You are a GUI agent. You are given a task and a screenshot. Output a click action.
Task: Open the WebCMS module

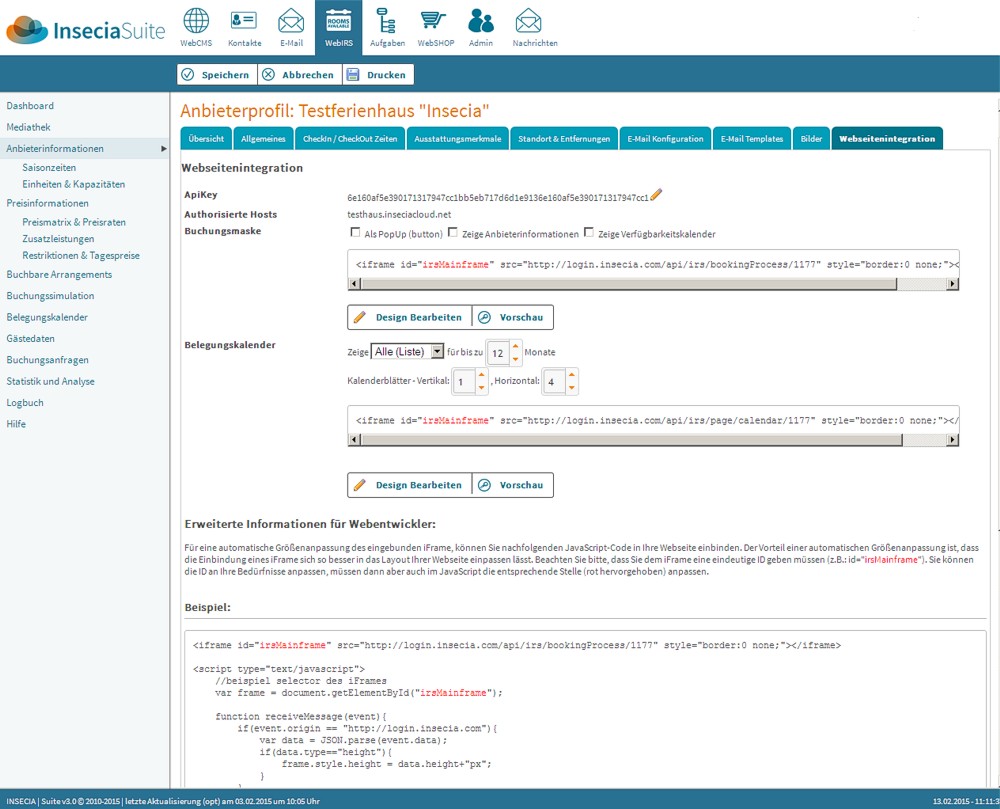point(196,27)
